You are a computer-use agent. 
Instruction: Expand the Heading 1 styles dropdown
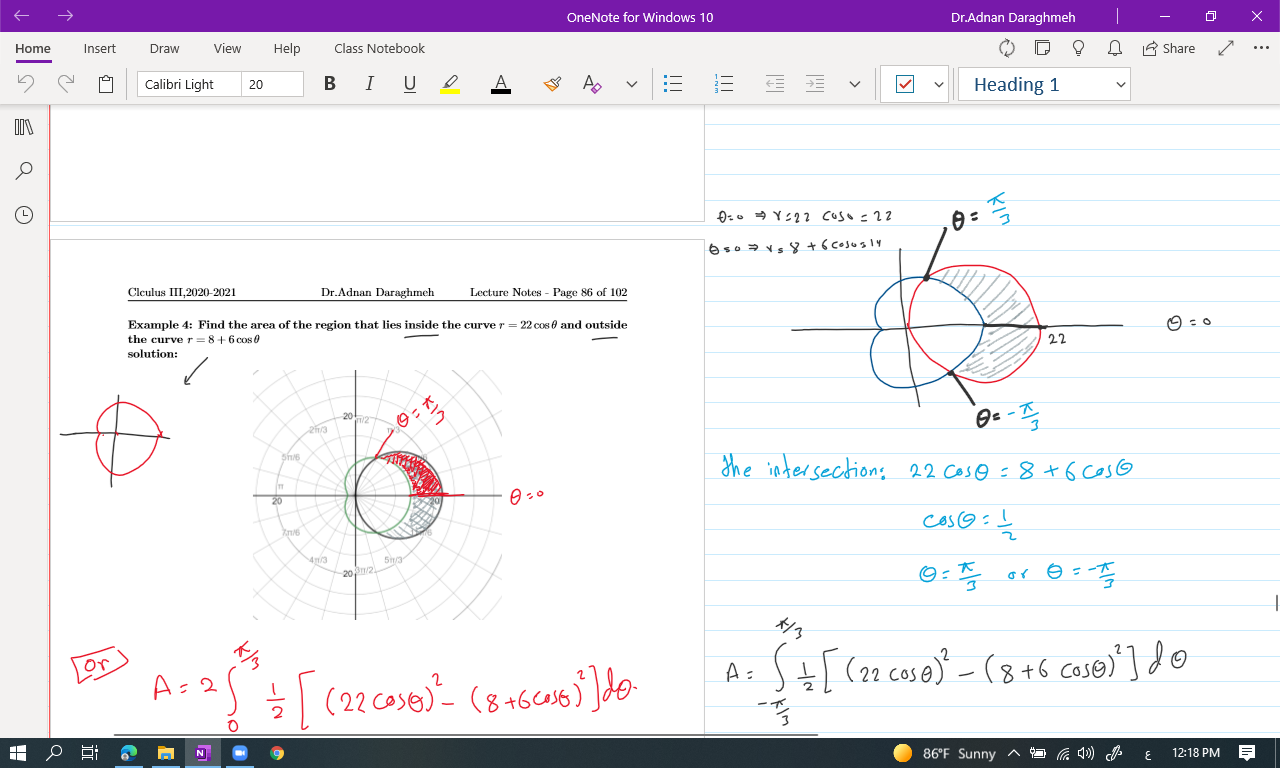tap(1120, 85)
